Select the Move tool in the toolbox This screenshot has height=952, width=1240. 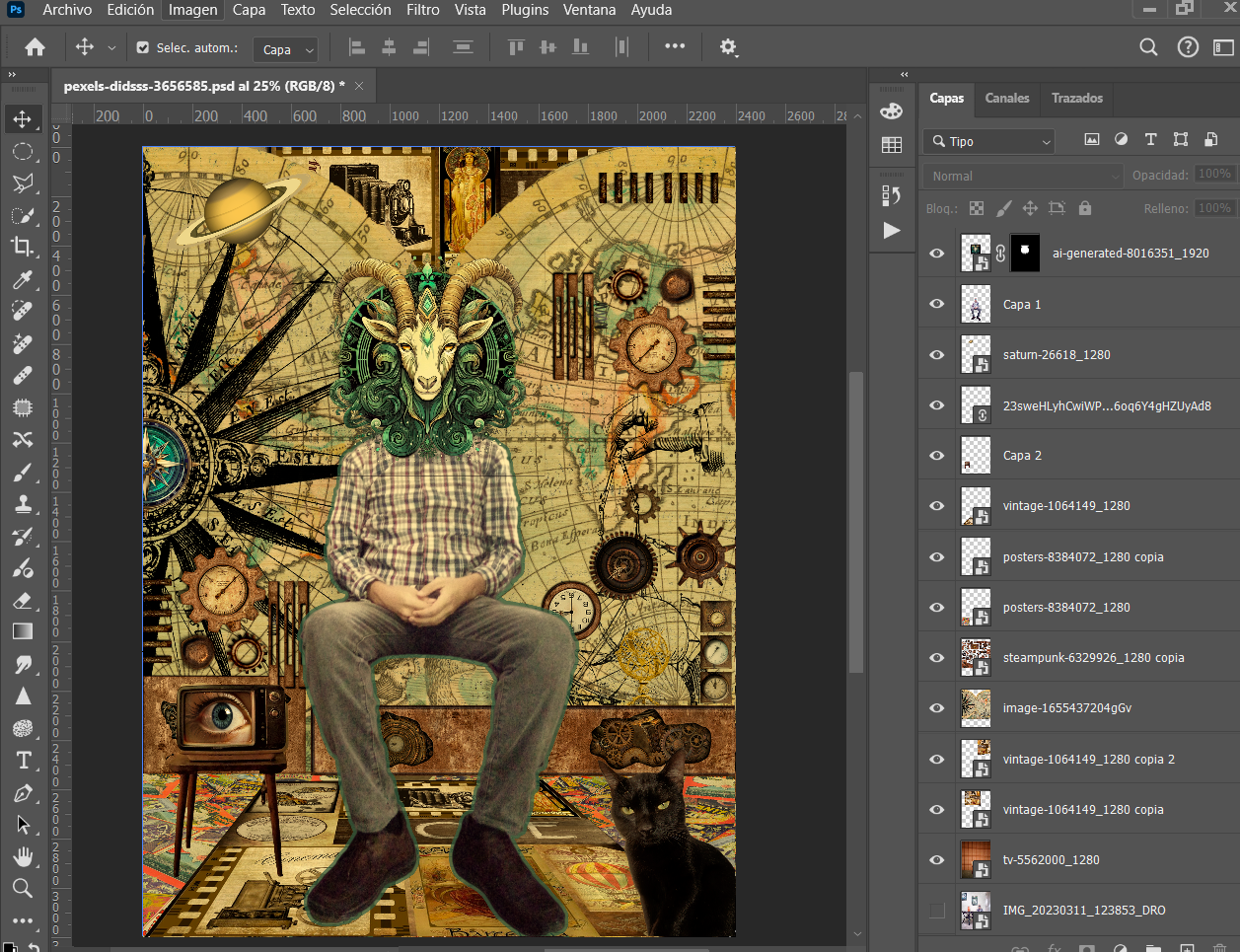22,119
